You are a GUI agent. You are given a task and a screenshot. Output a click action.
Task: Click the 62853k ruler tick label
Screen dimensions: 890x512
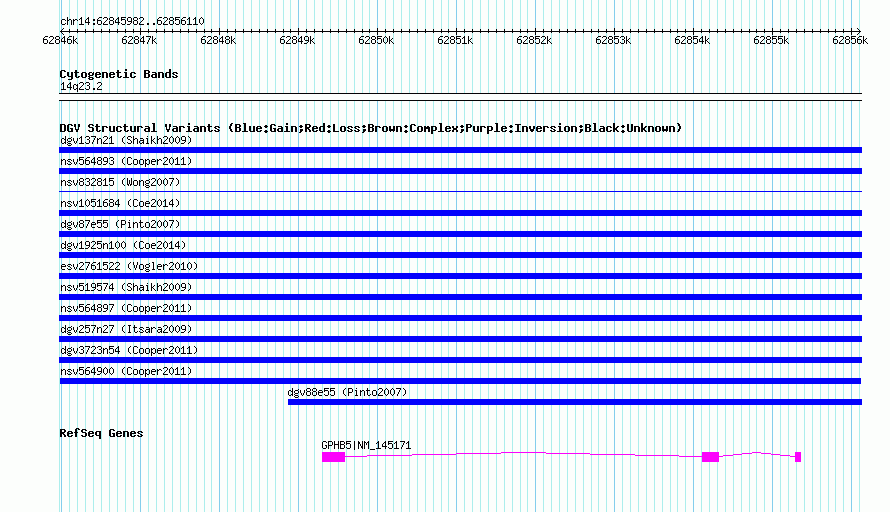pos(612,40)
